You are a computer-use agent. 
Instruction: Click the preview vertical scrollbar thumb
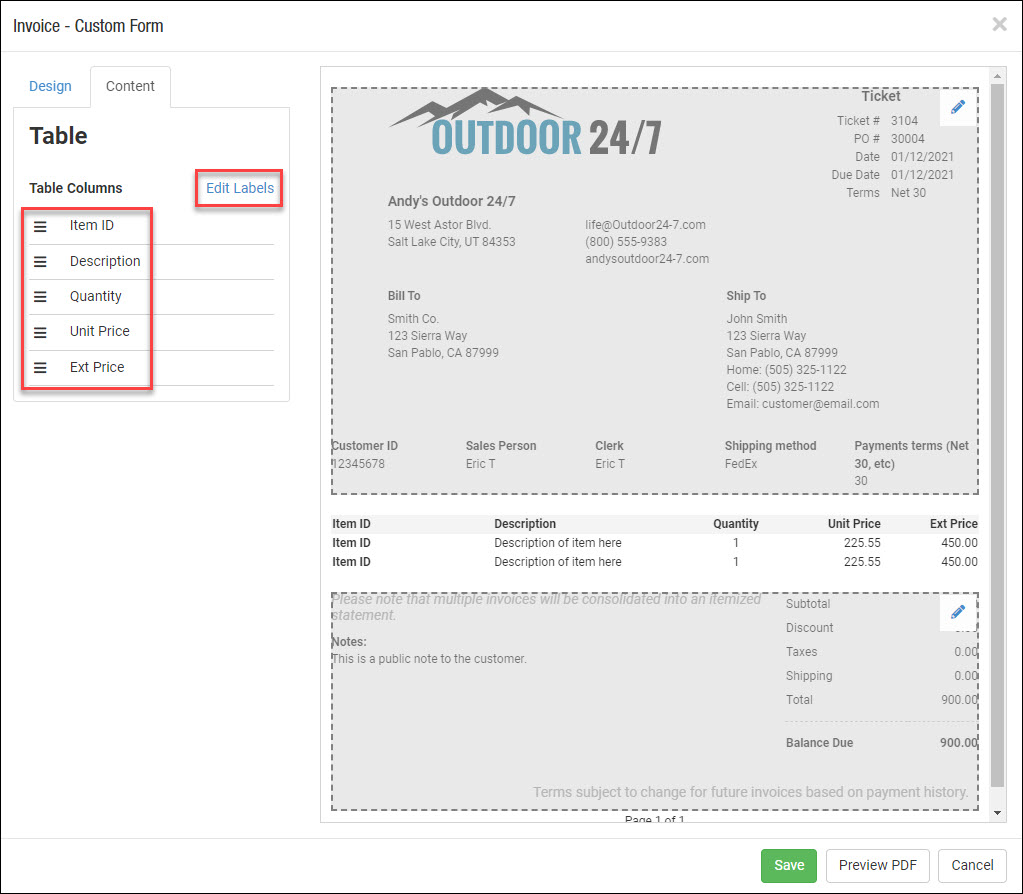pyautogui.click(x=997, y=435)
